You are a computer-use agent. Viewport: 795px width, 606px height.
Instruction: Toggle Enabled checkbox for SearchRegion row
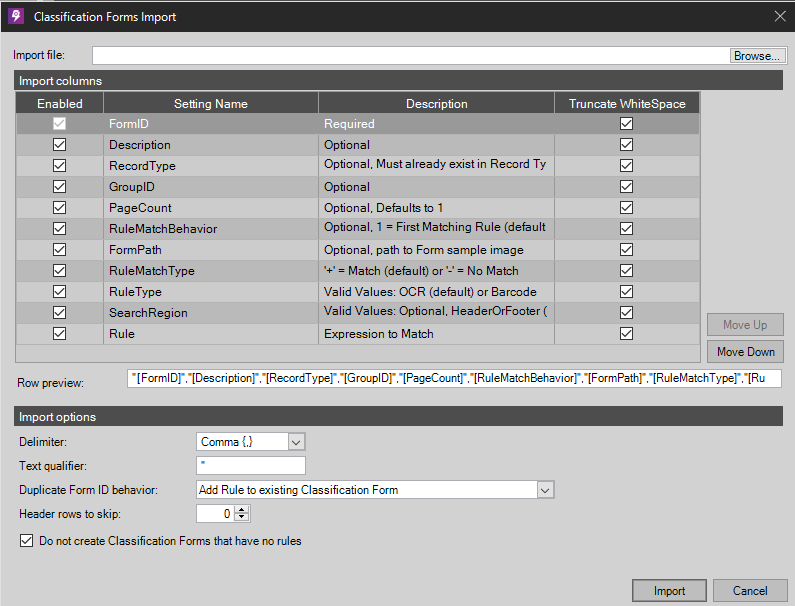tap(59, 312)
